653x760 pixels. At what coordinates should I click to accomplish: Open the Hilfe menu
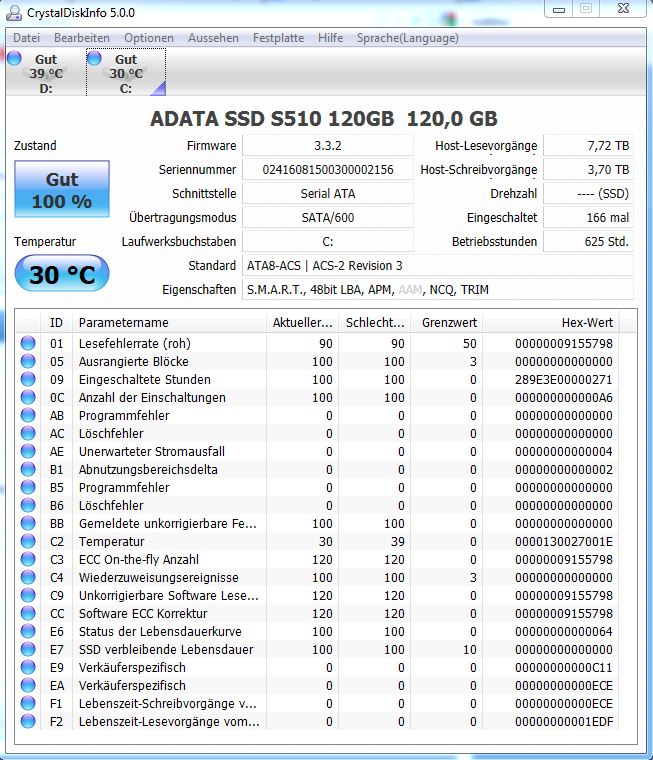coord(331,38)
